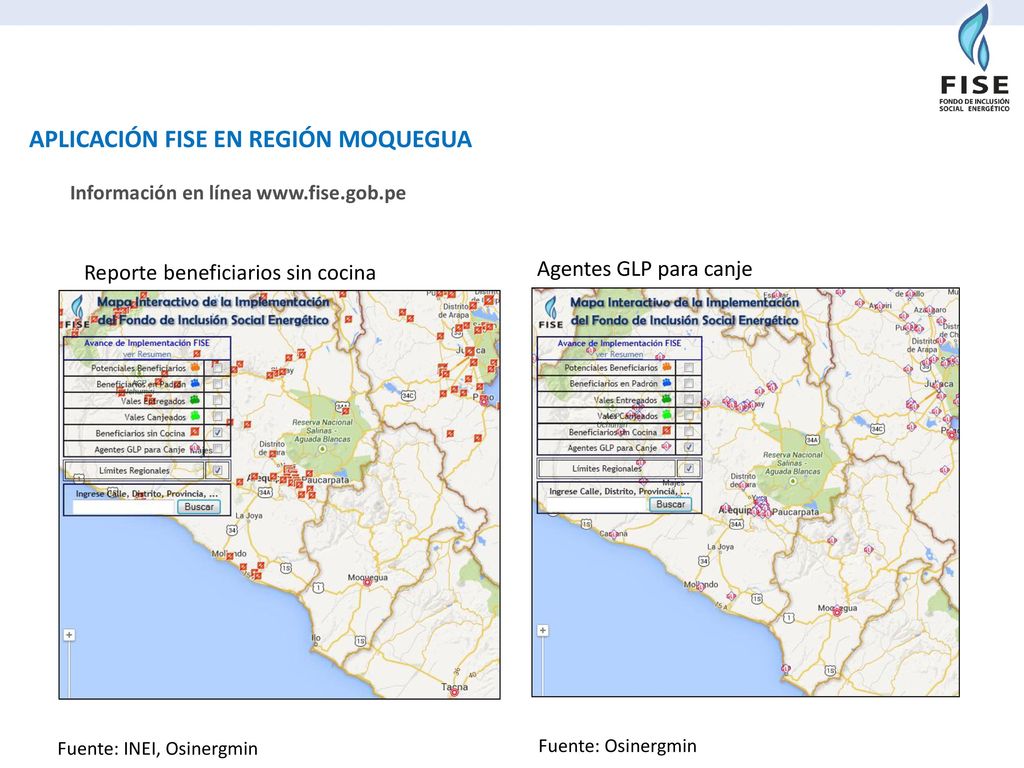The width and height of the screenshot is (1024, 768).
Task: Click the La Joya label in the sin cocina map
Action: tap(249, 515)
